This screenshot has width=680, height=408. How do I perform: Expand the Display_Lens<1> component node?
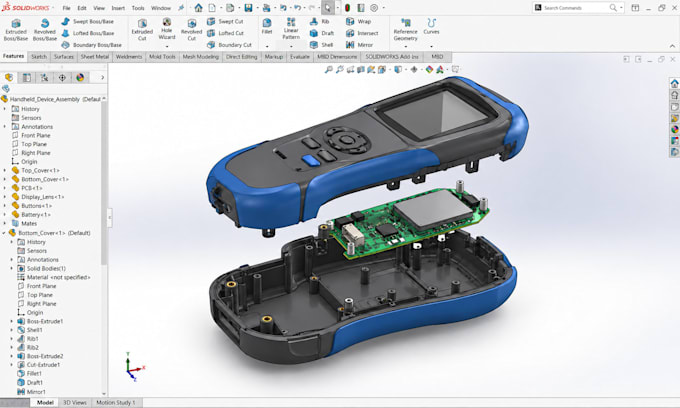[x=5, y=197]
